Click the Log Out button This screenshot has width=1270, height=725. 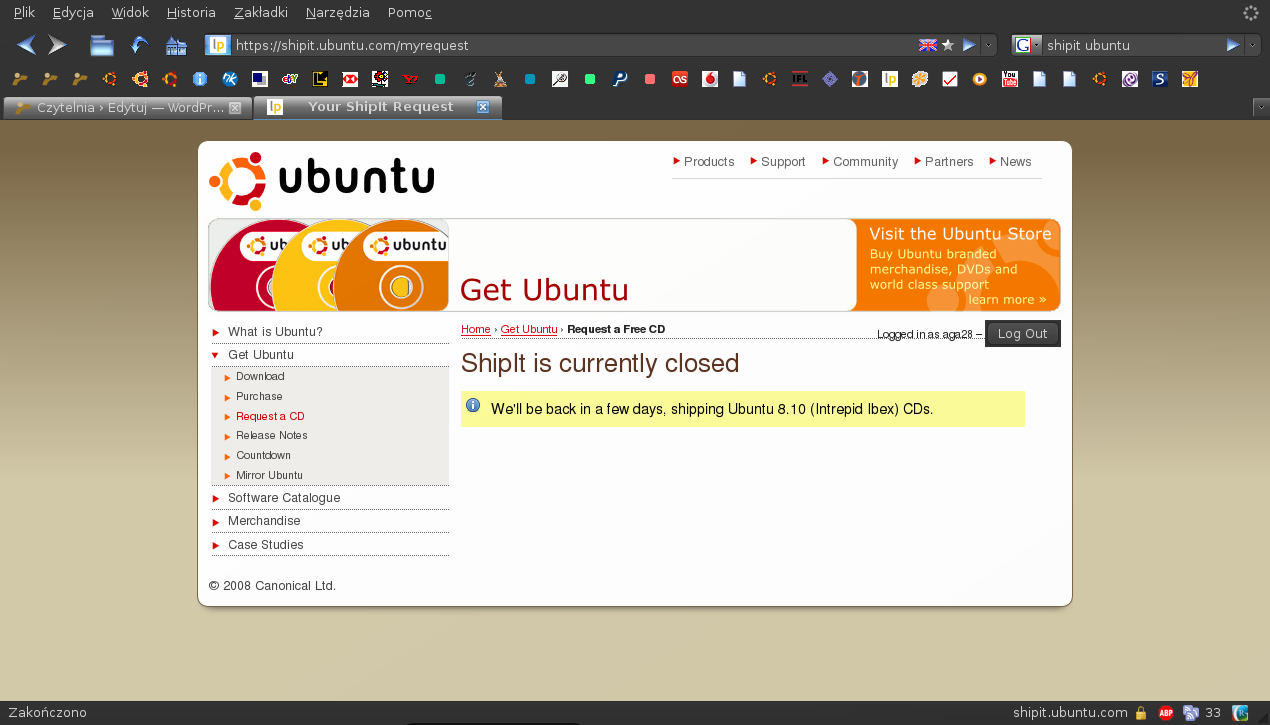point(1022,334)
